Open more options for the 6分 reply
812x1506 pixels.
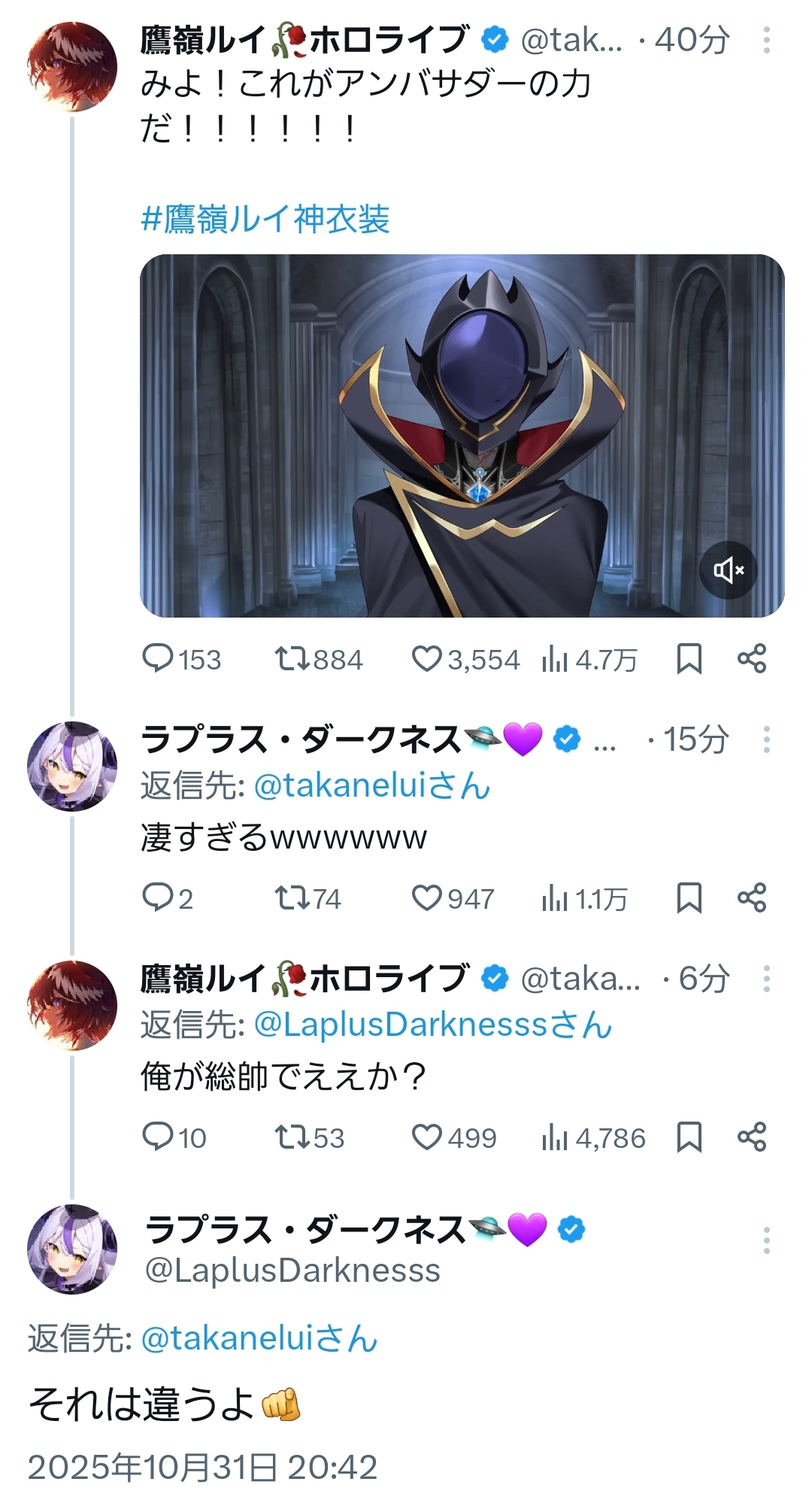point(766,979)
